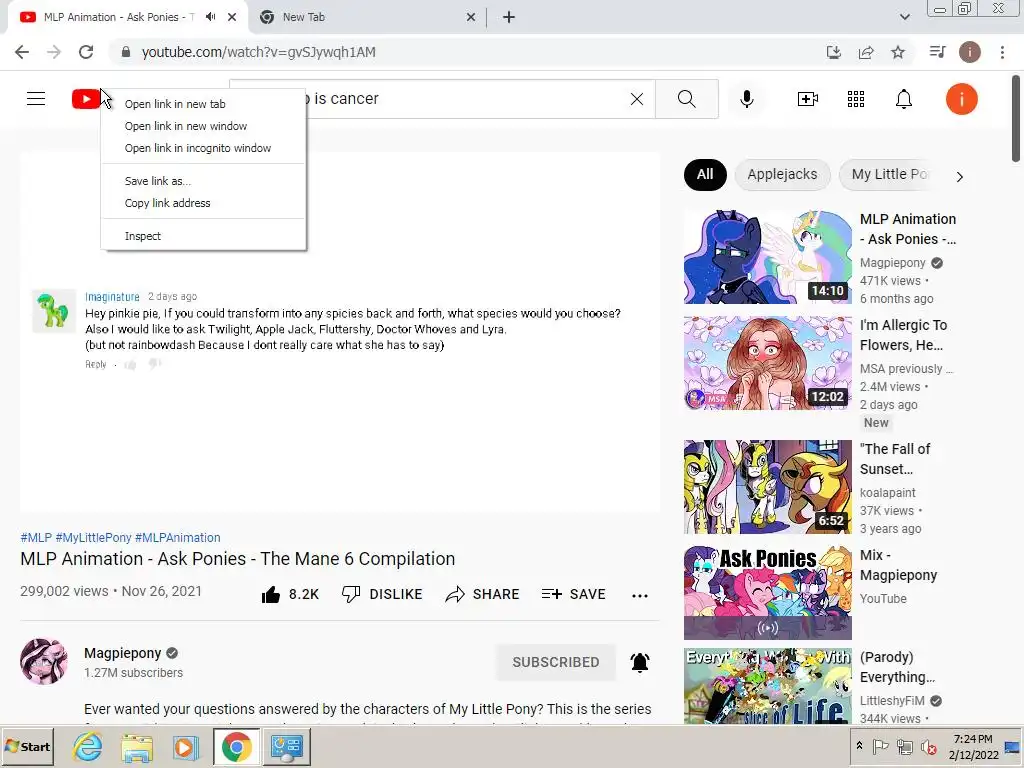
Task: Open the three-dot more actions menu
Action: pyautogui.click(x=640, y=595)
